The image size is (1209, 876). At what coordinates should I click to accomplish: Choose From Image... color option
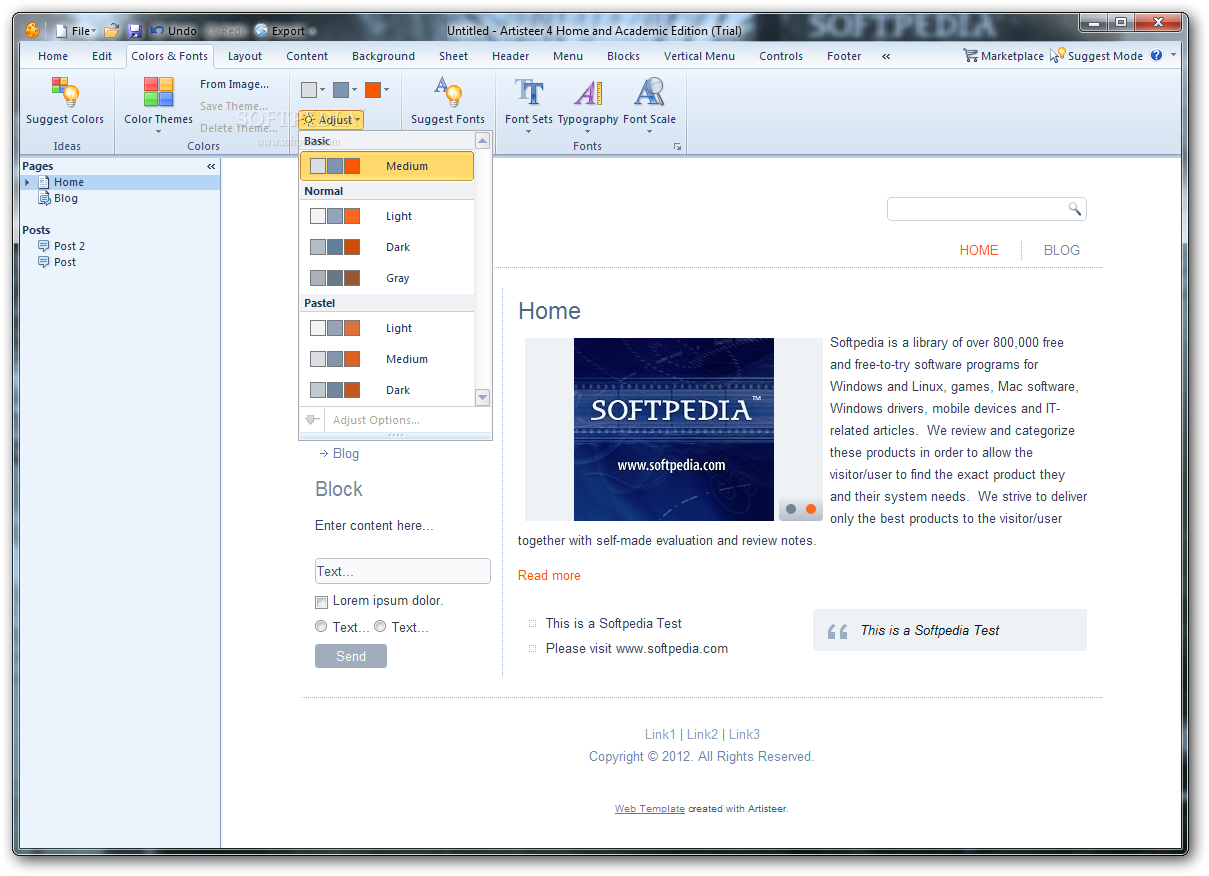234,84
